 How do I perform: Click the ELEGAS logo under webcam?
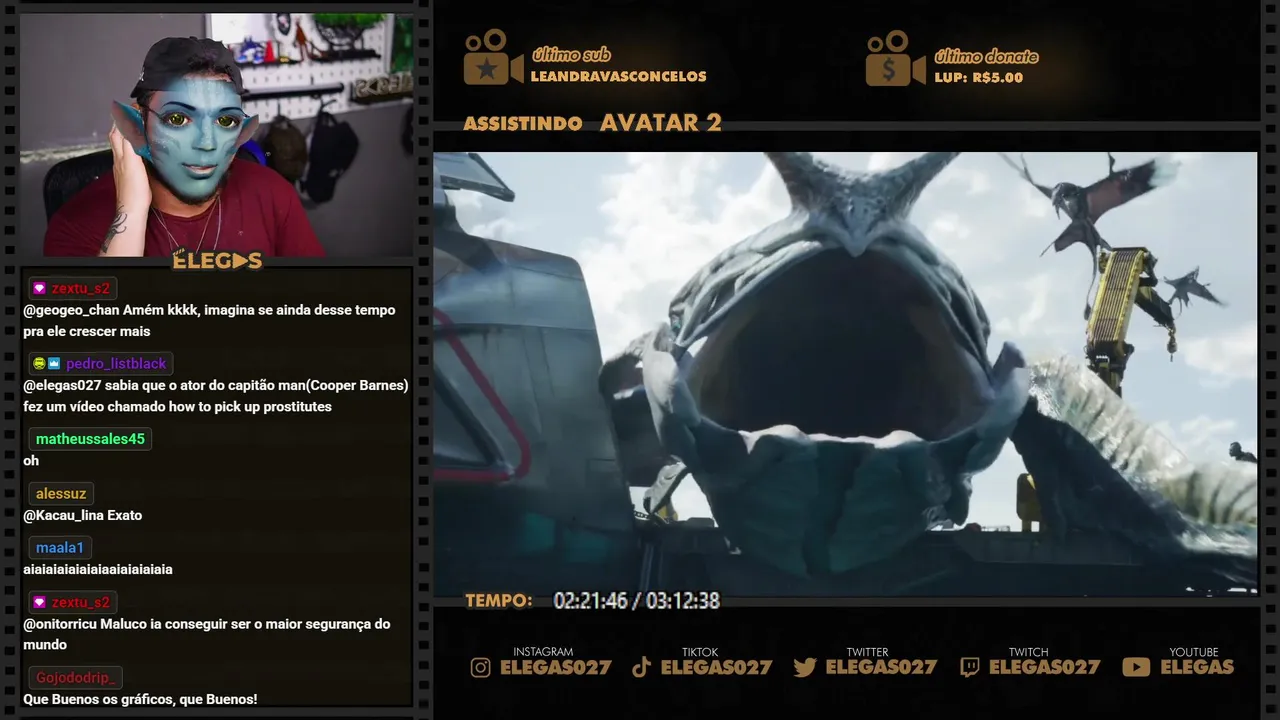point(217,261)
